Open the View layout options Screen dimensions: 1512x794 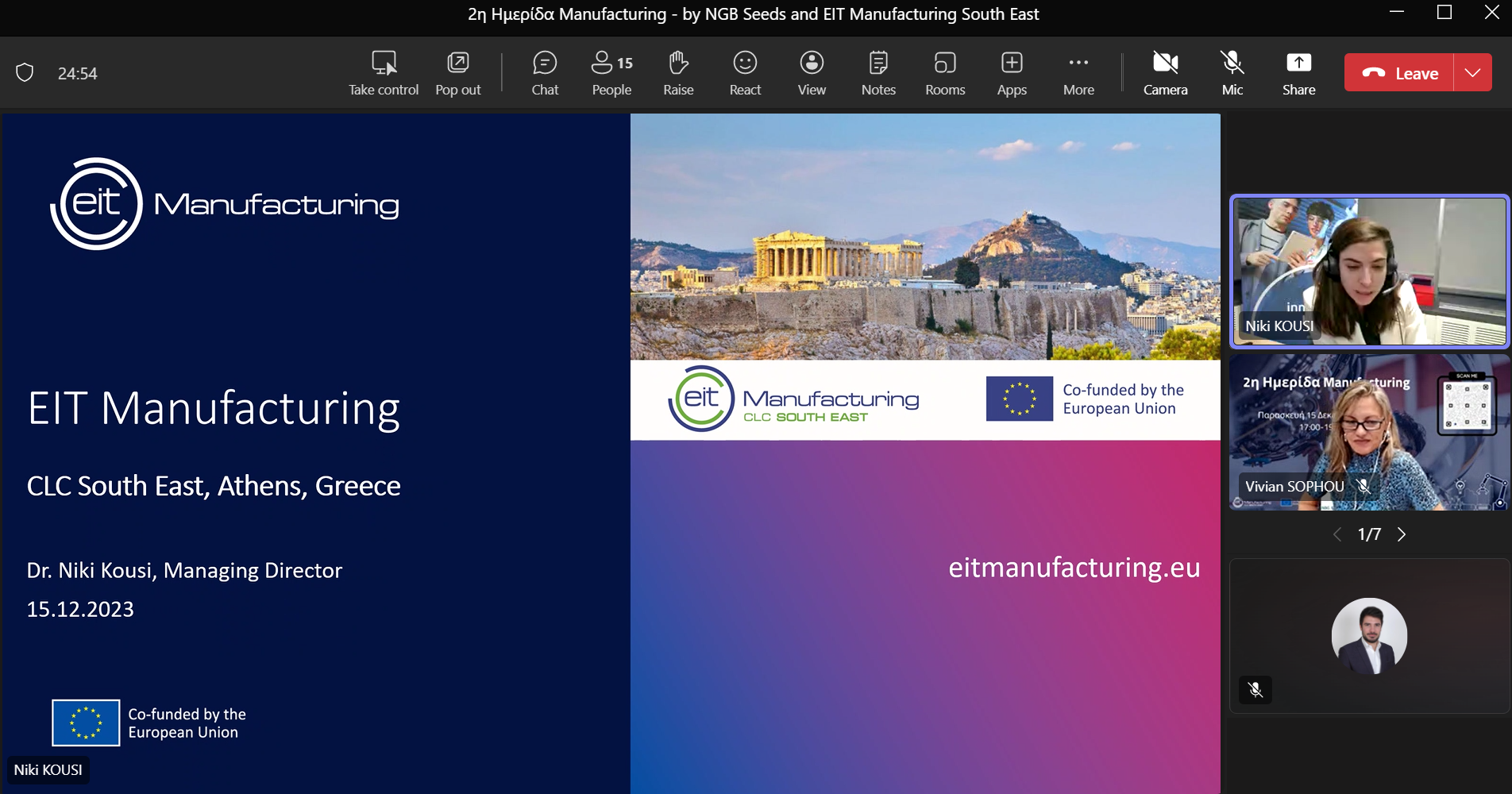[812, 73]
